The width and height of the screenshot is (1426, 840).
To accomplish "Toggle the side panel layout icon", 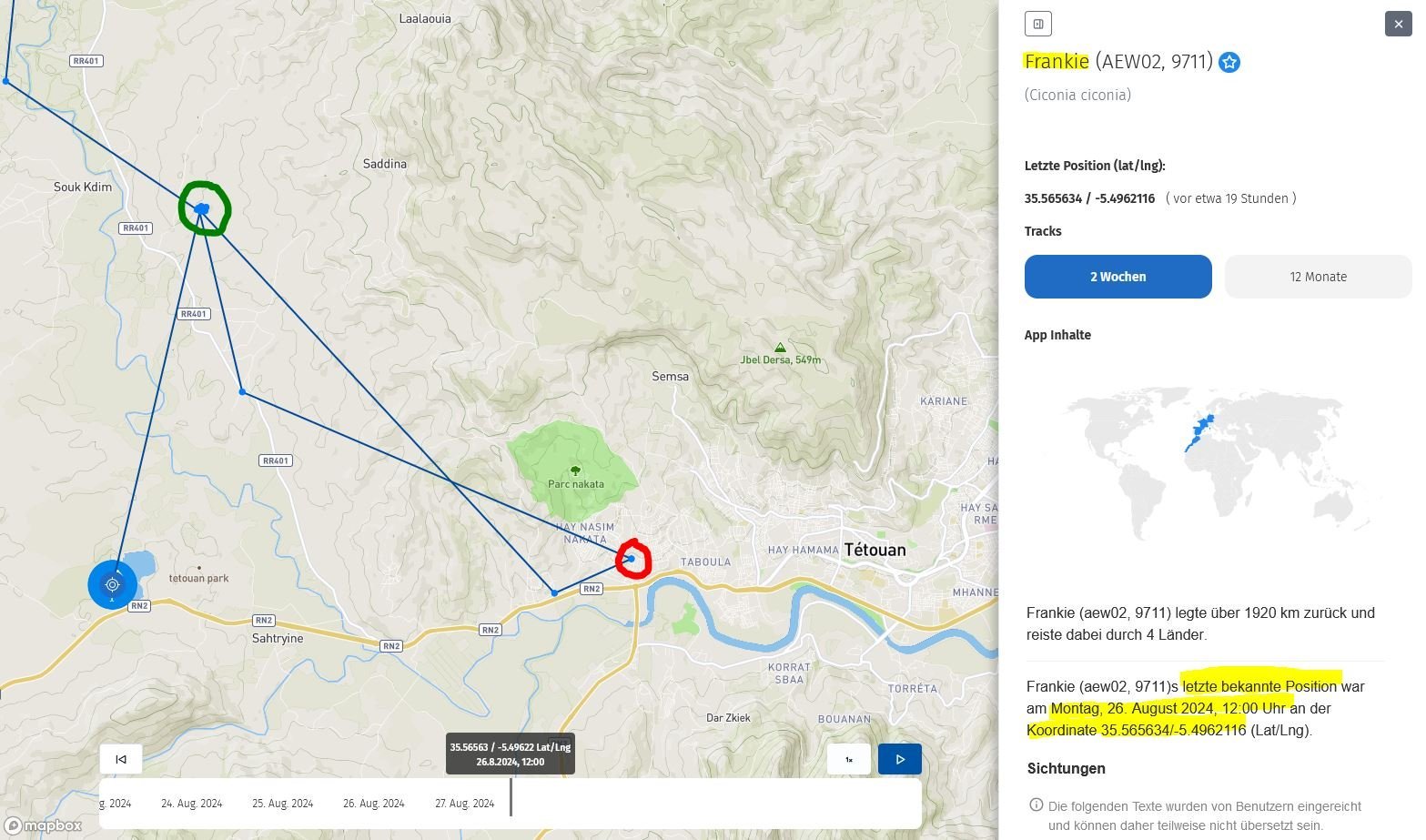I will pos(1037,24).
